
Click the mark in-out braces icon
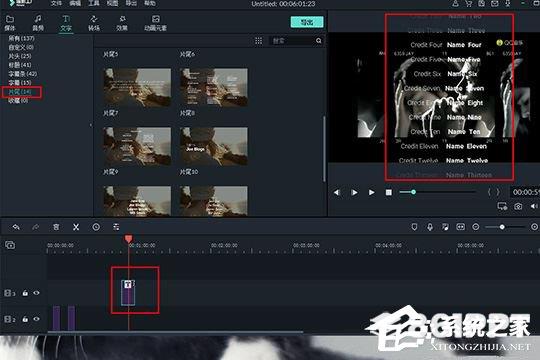(493, 192)
